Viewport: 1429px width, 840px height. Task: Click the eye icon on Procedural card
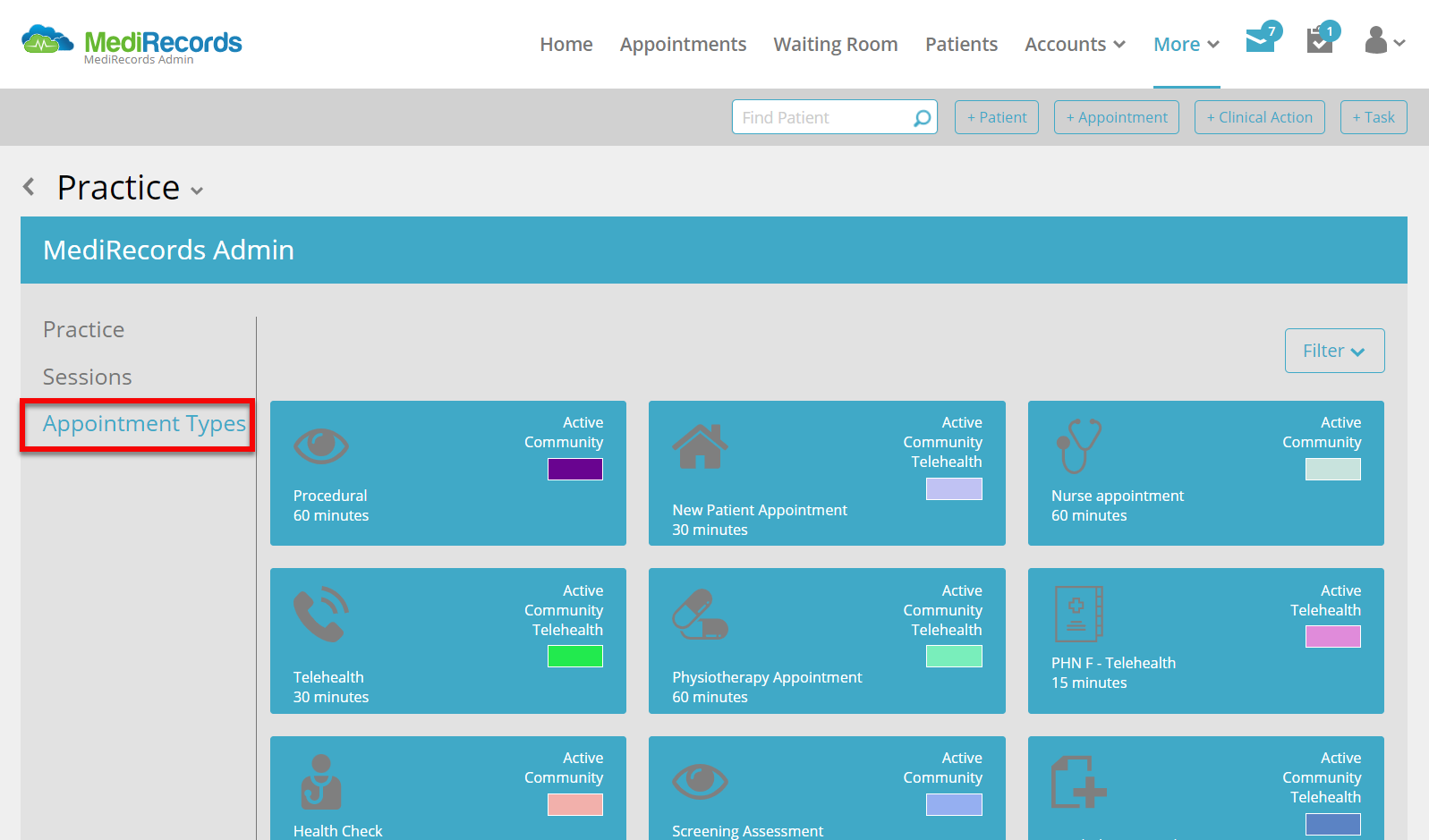point(321,445)
